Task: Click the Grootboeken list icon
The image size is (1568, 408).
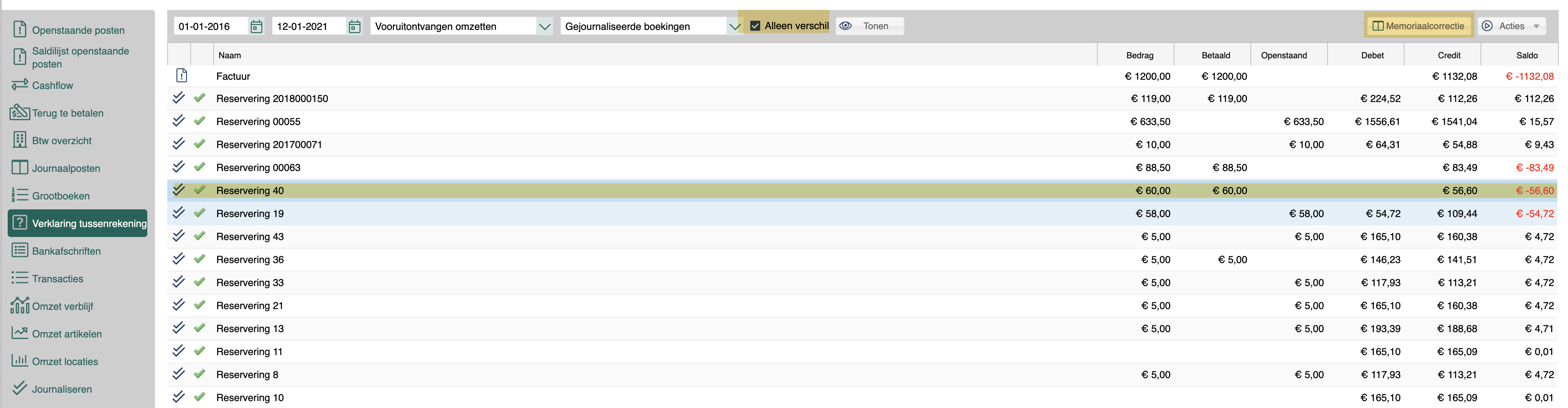Action: pyautogui.click(x=20, y=195)
